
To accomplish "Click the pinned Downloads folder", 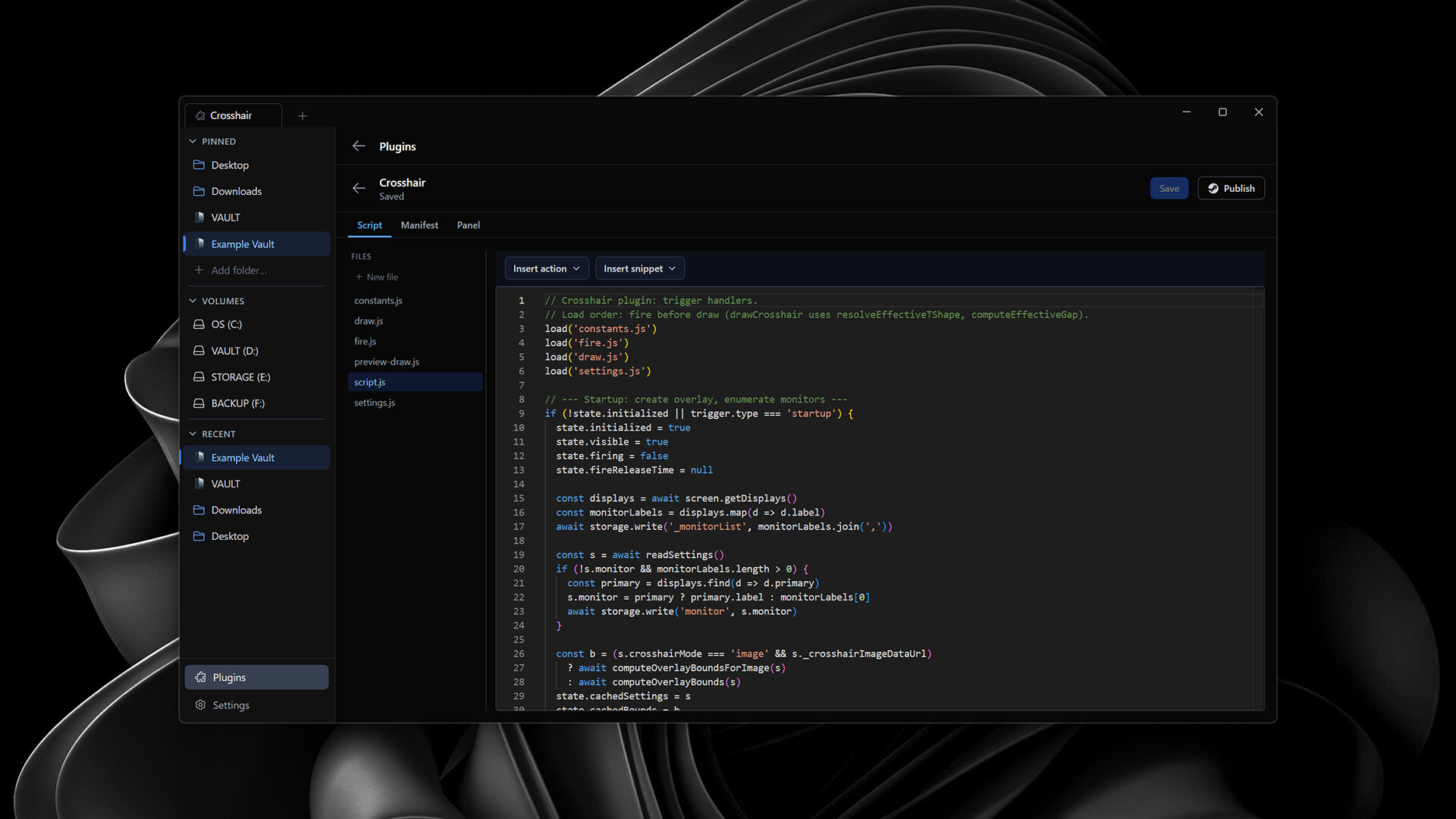I will (236, 191).
